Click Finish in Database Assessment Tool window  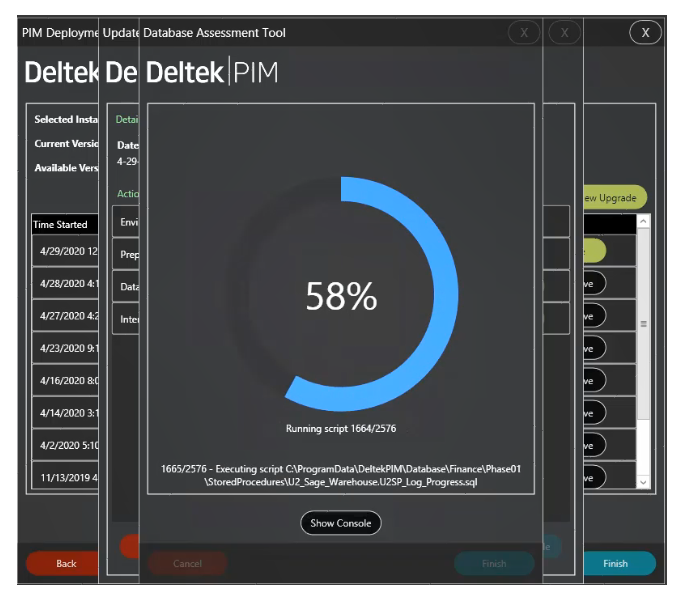tap(494, 563)
